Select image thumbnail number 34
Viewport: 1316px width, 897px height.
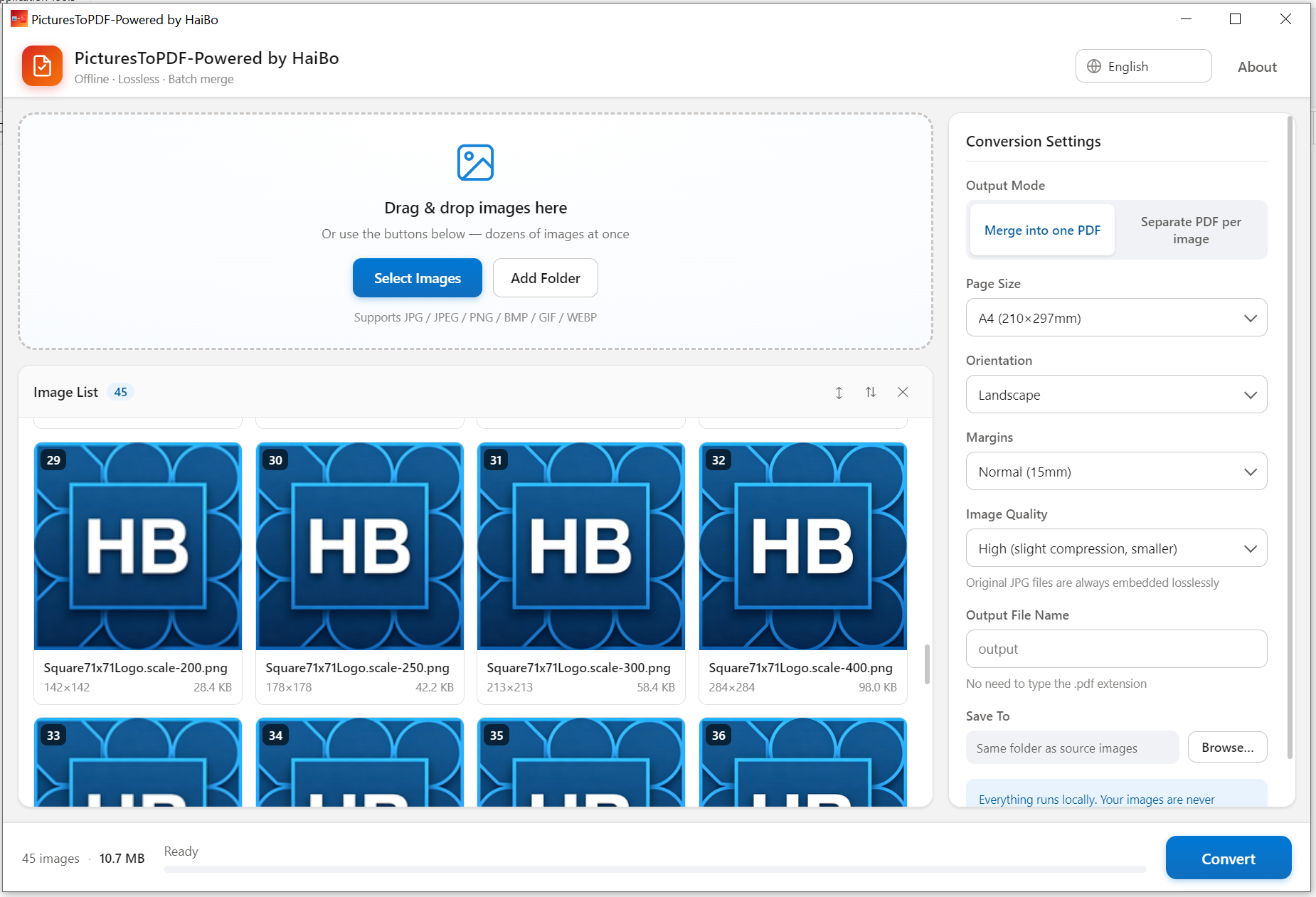pos(360,763)
